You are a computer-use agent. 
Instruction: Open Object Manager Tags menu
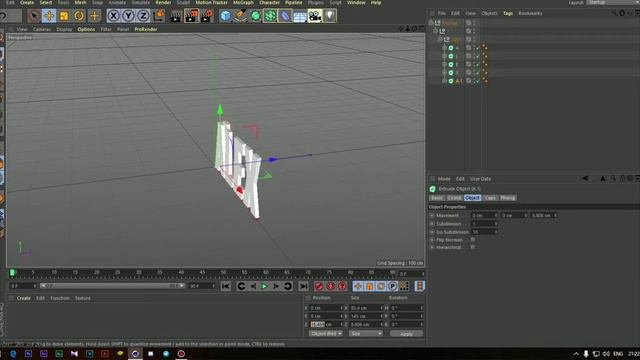click(508, 13)
